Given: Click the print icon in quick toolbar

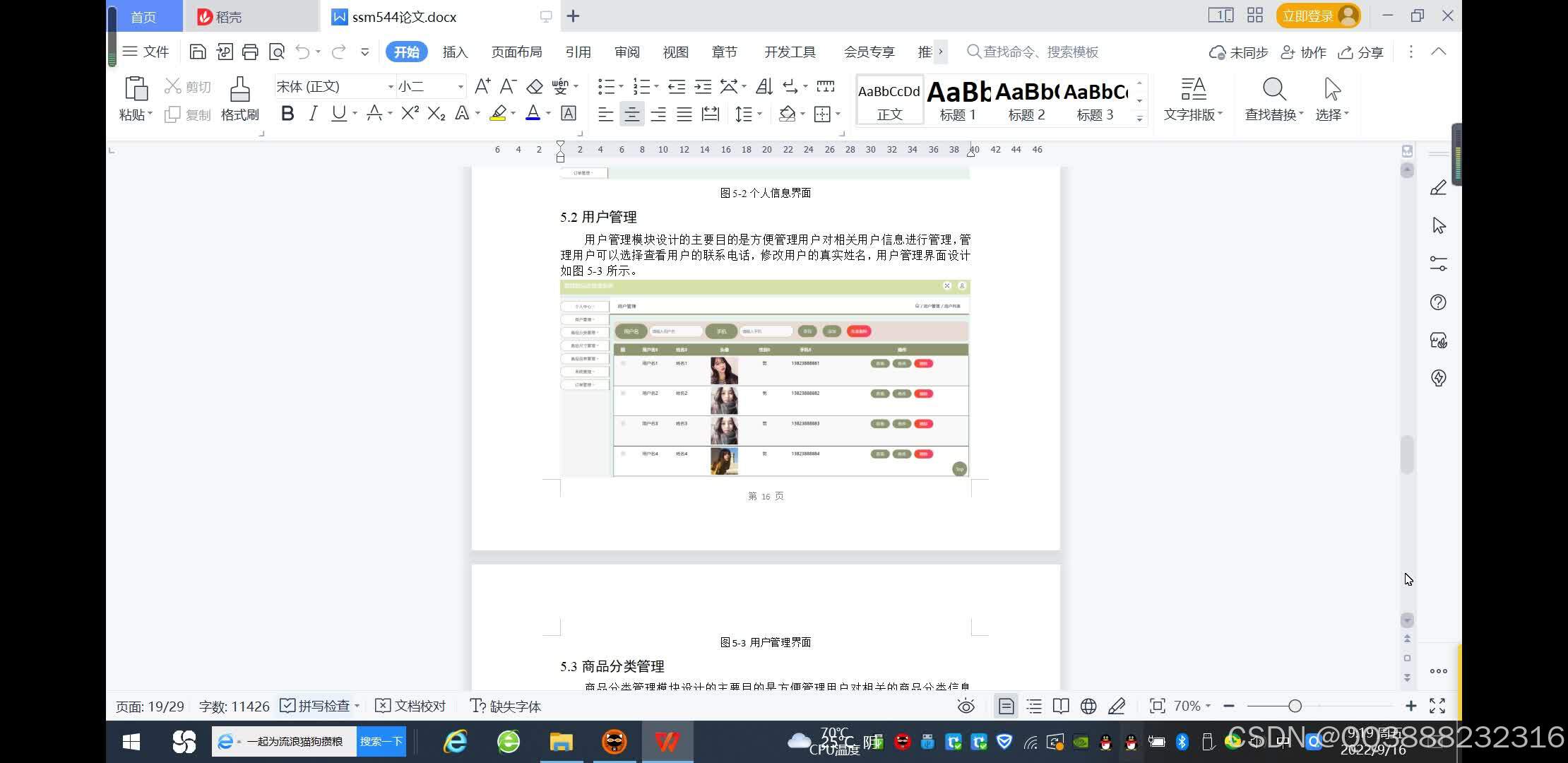Looking at the screenshot, I should 250,52.
